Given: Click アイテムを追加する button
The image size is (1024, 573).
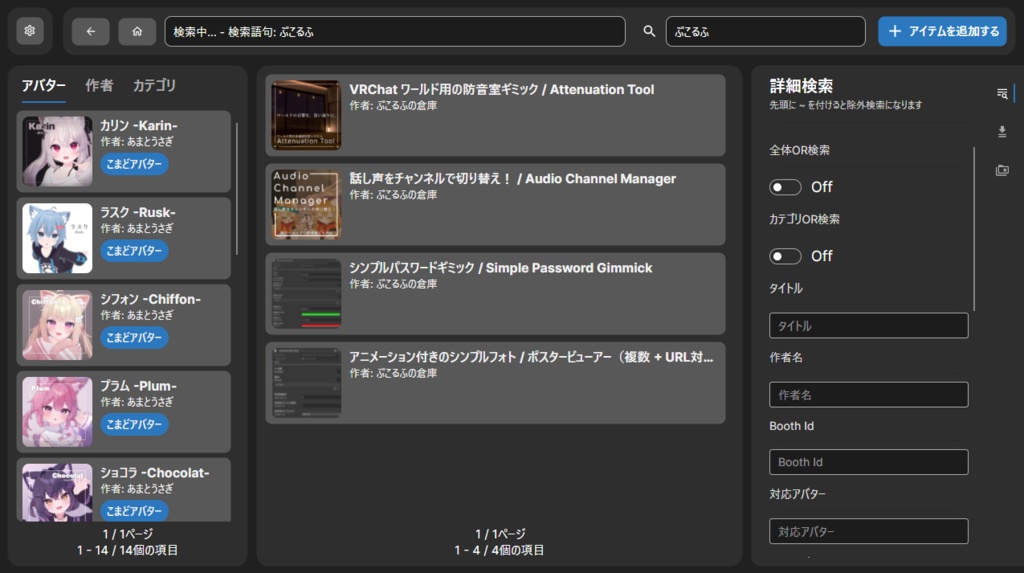Looking at the screenshot, I should tap(942, 31).
